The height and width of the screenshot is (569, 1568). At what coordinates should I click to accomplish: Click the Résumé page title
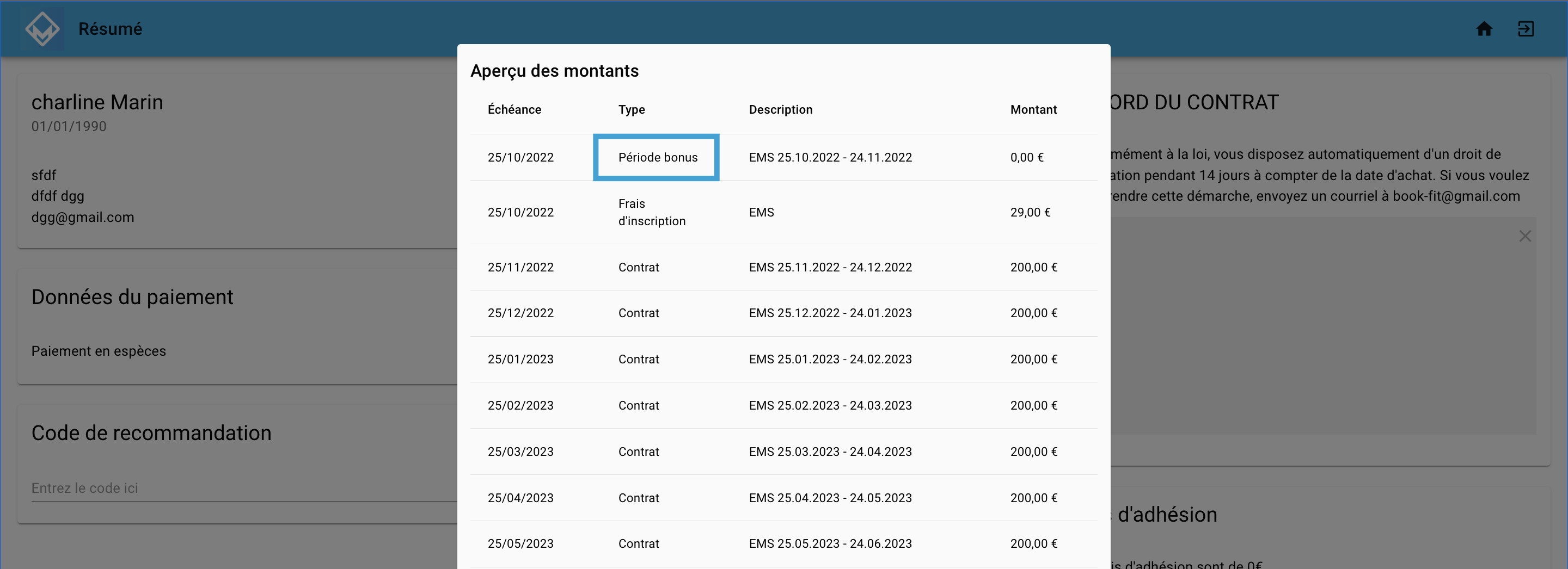pos(110,29)
